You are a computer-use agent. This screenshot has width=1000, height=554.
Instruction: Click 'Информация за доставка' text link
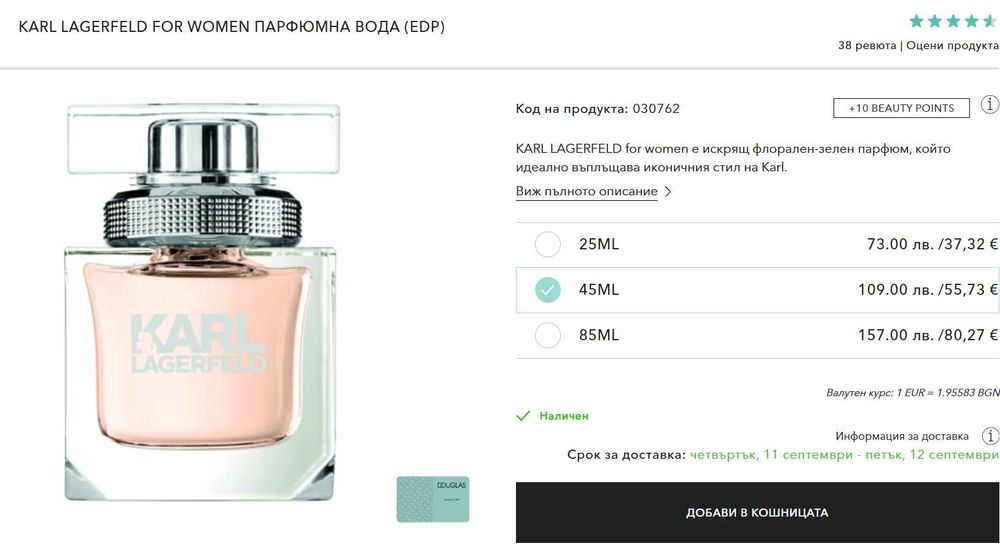coord(902,436)
